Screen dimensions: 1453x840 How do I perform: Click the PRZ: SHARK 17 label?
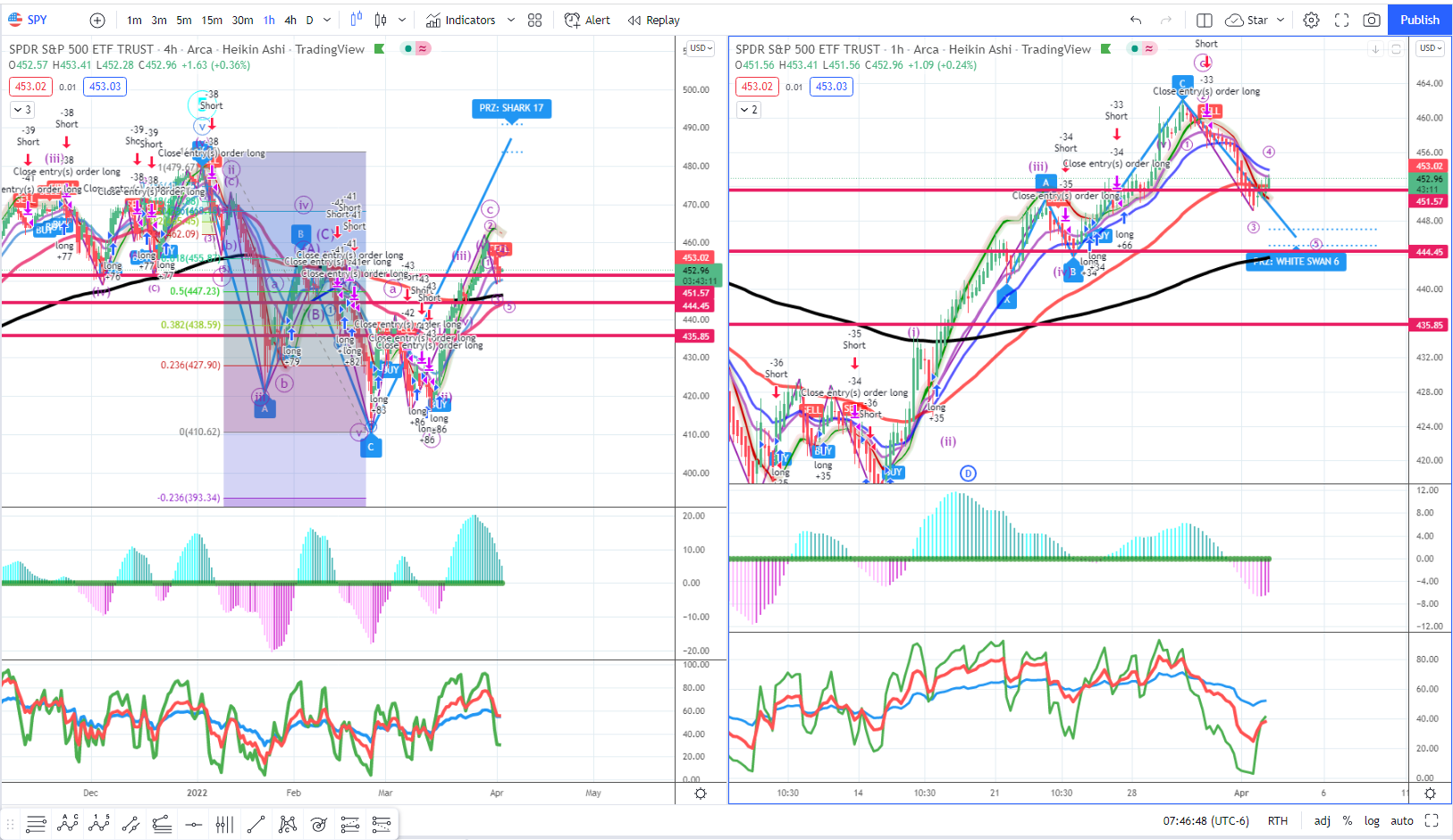(x=511, y=108)
